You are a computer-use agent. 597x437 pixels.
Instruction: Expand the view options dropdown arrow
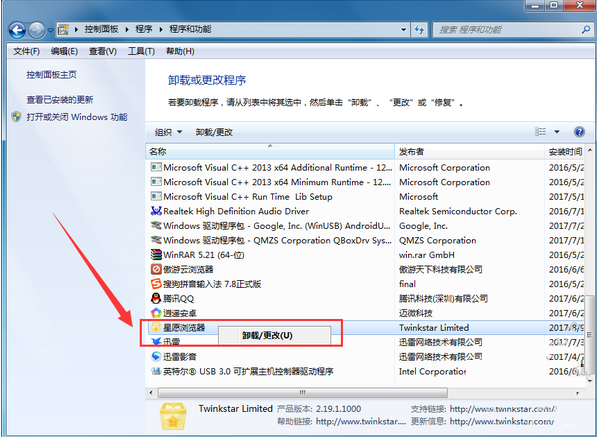(557, 132)
